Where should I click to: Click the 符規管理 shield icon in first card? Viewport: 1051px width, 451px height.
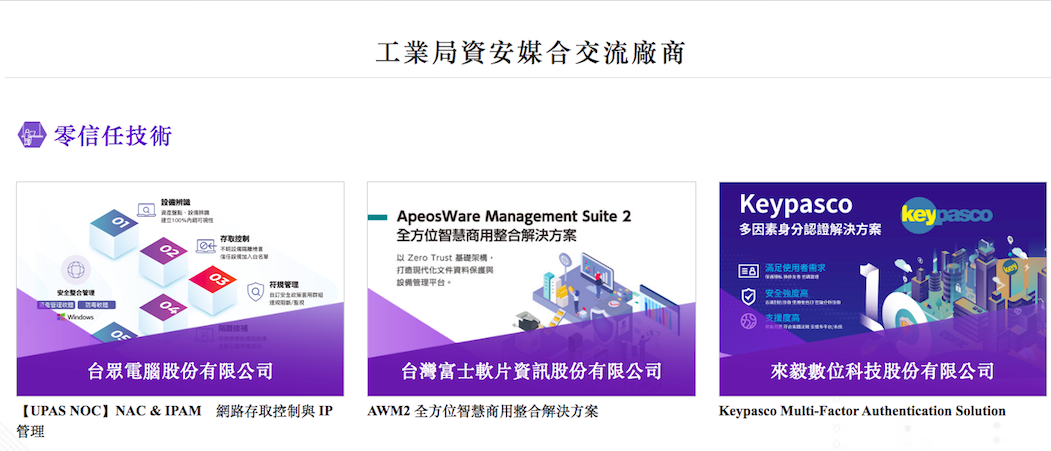(x=255, y=292)
